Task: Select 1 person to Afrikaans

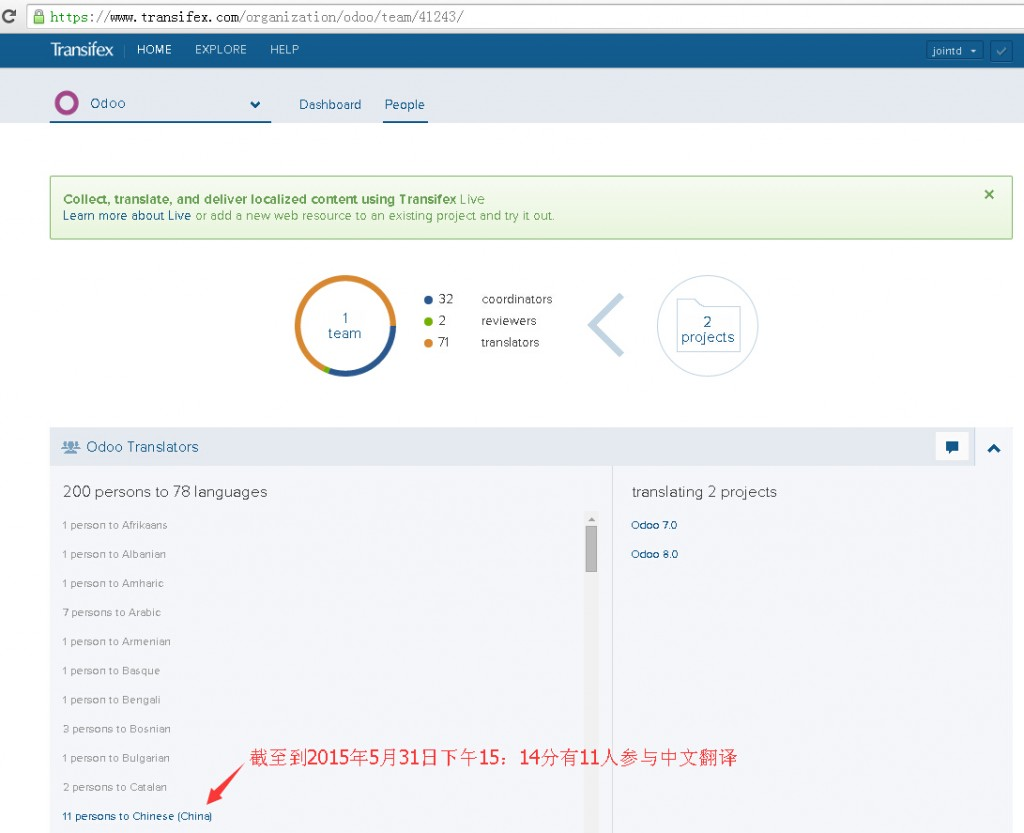Action: point(115,525)
